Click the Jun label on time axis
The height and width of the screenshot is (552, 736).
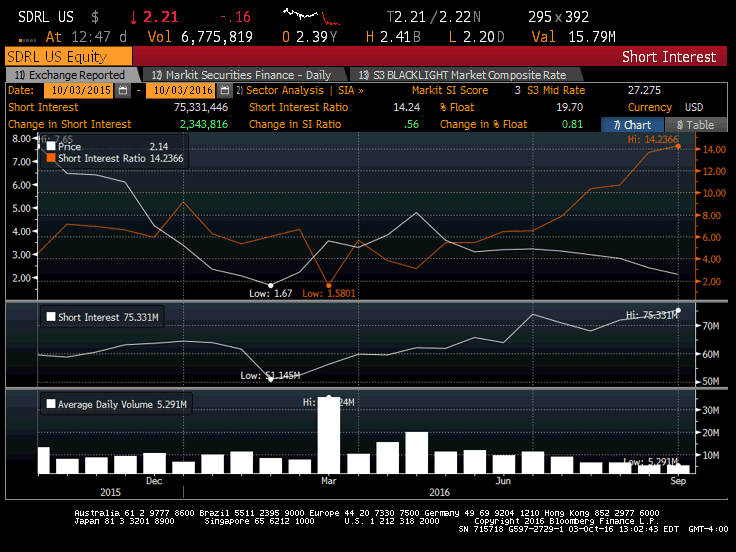(503, 481)
